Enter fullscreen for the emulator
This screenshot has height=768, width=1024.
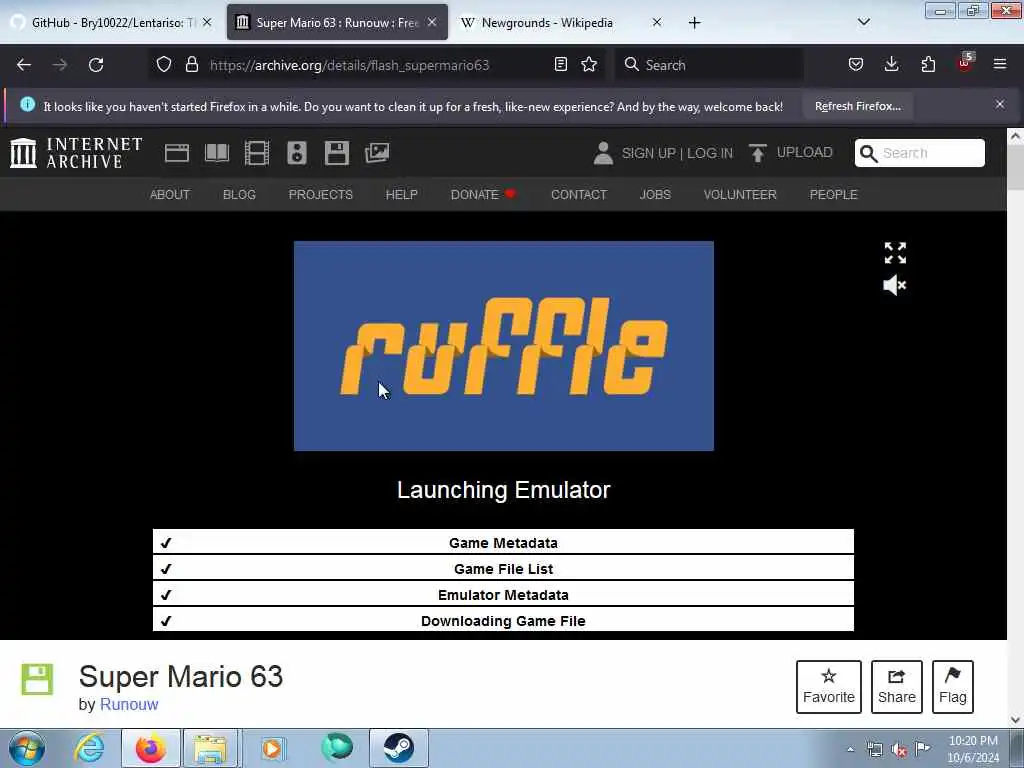pyautogui.click(x=895, y=253)
